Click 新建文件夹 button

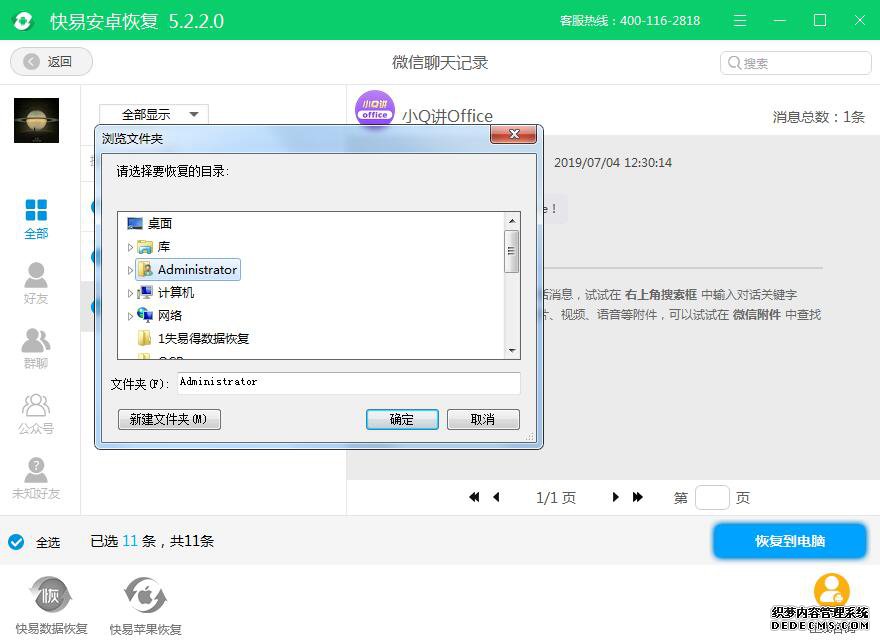point(169,419)
